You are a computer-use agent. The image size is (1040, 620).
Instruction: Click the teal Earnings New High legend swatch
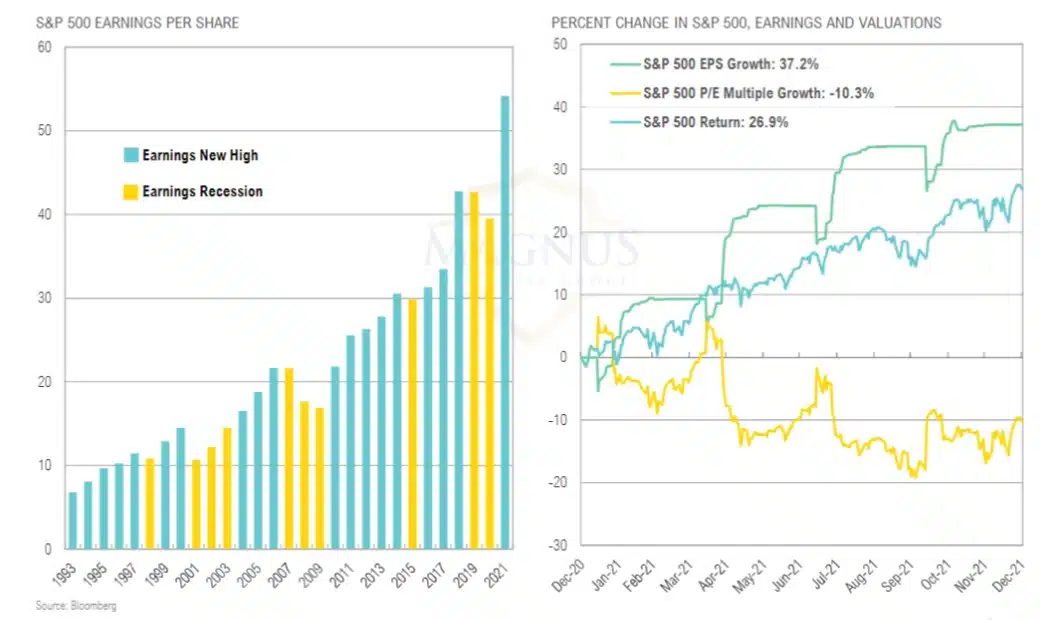click(130, 156)
